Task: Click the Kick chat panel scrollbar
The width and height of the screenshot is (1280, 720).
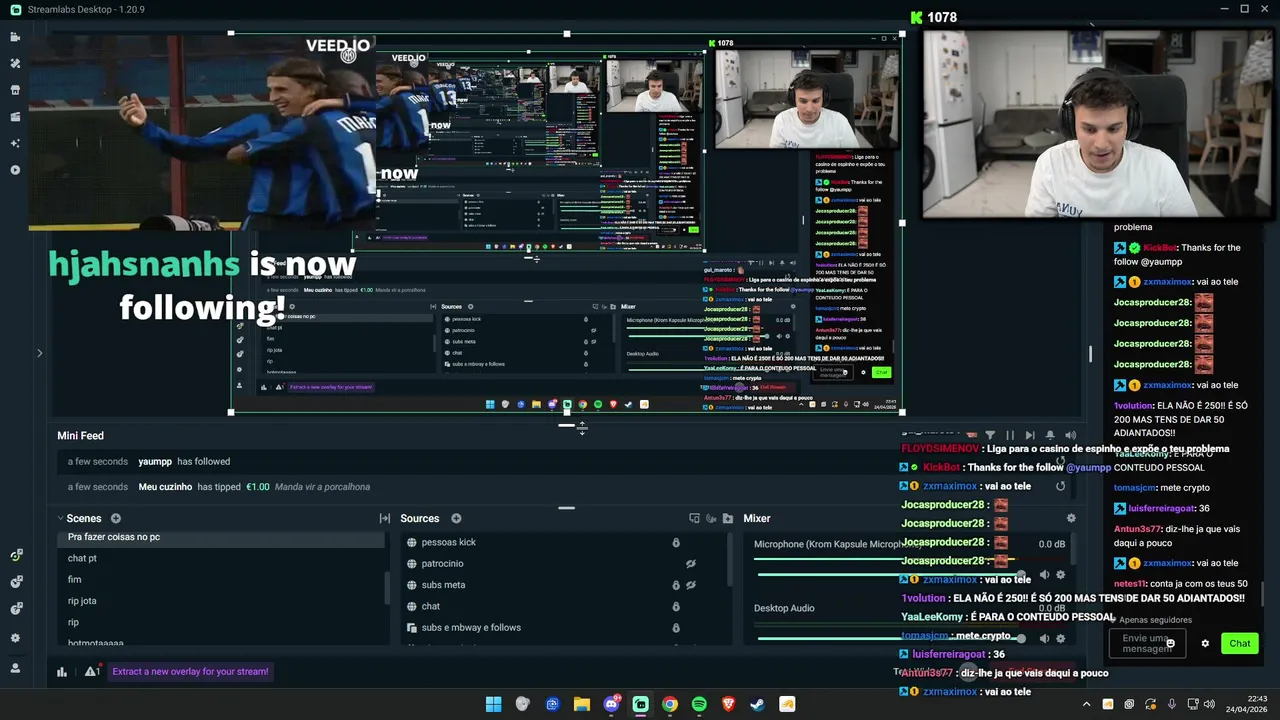Action: [x=1261, y=594]
